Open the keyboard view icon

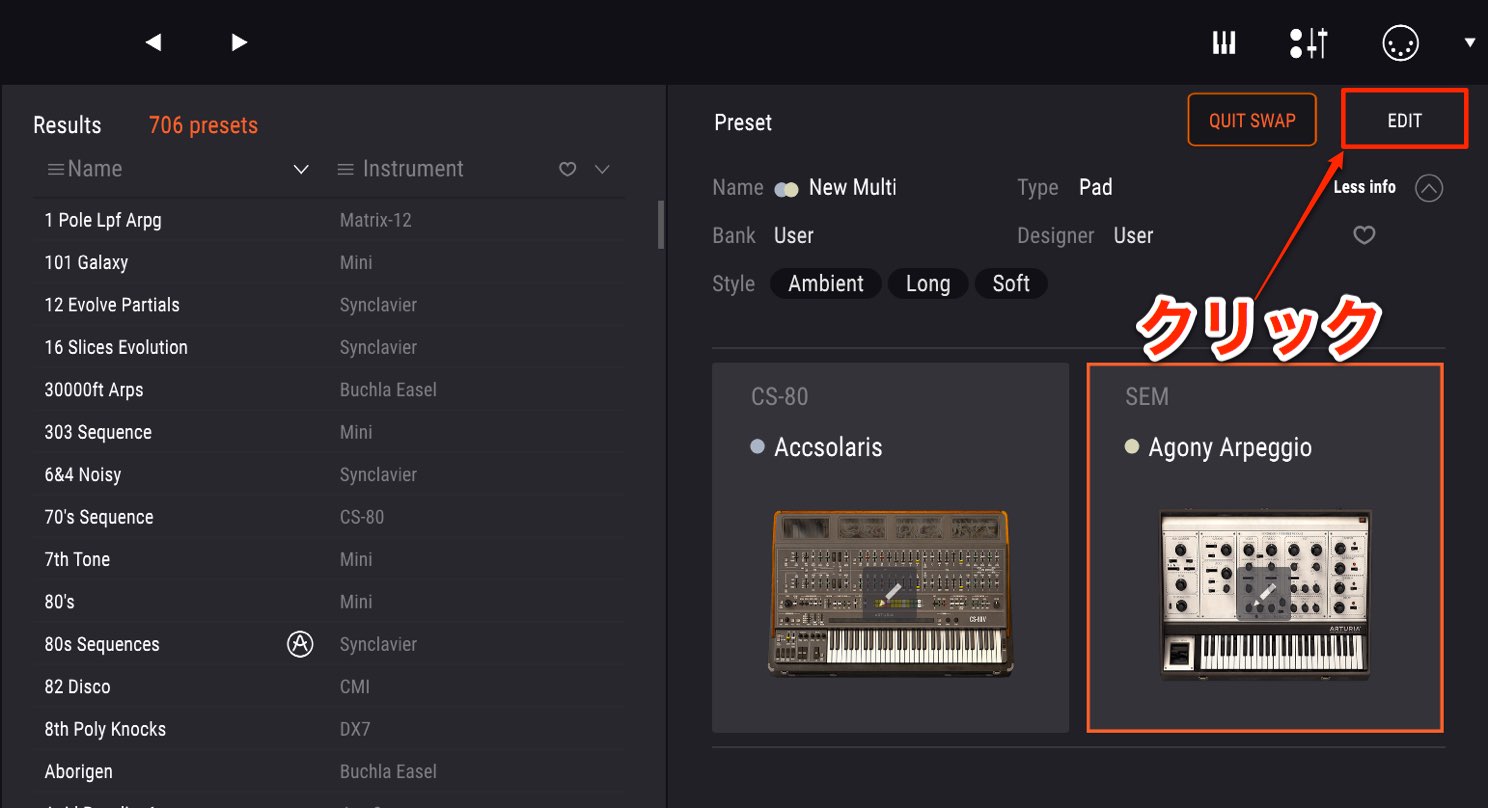(1224, 42)
